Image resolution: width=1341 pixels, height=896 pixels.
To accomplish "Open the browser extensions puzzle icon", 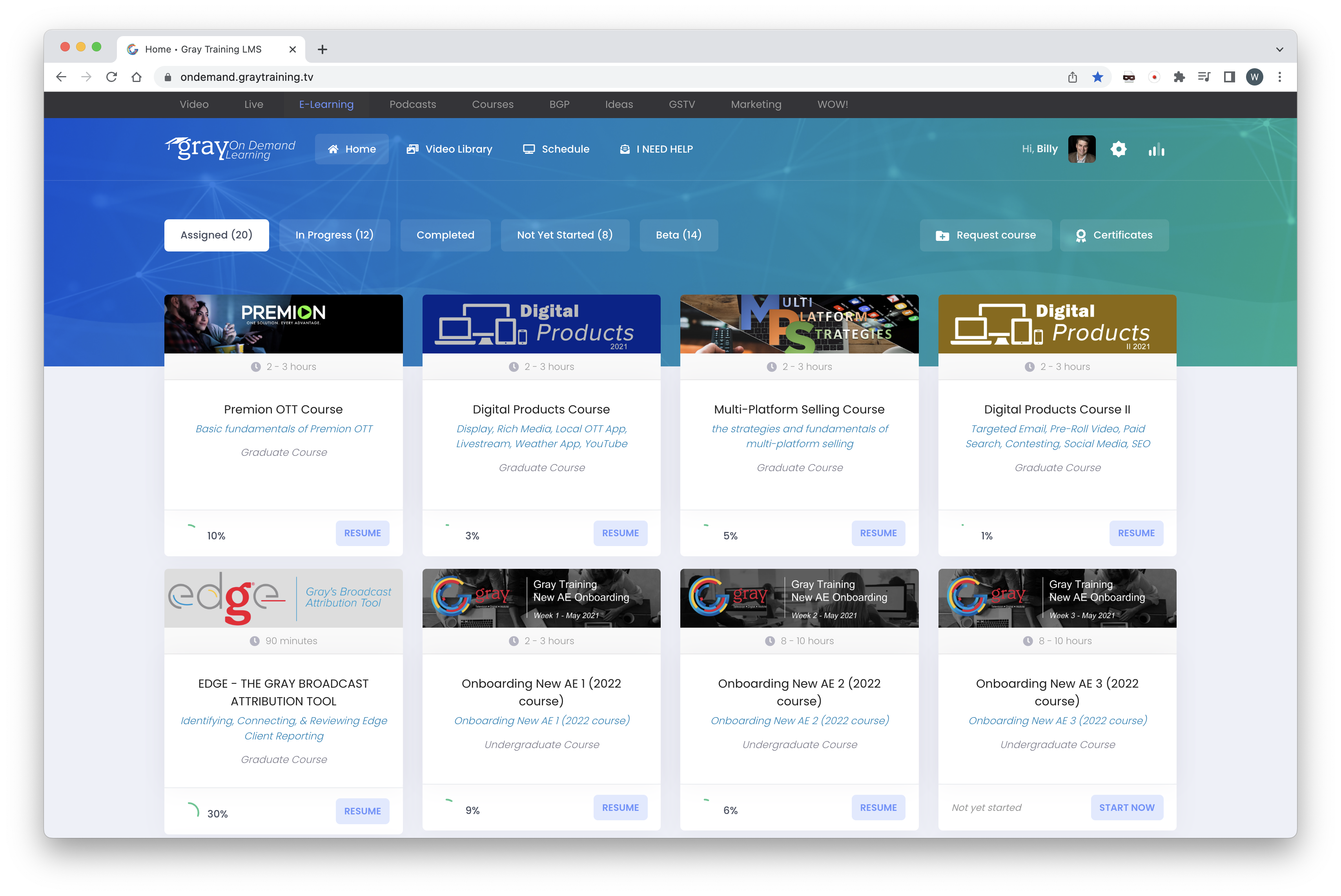I will [1179, 77].
